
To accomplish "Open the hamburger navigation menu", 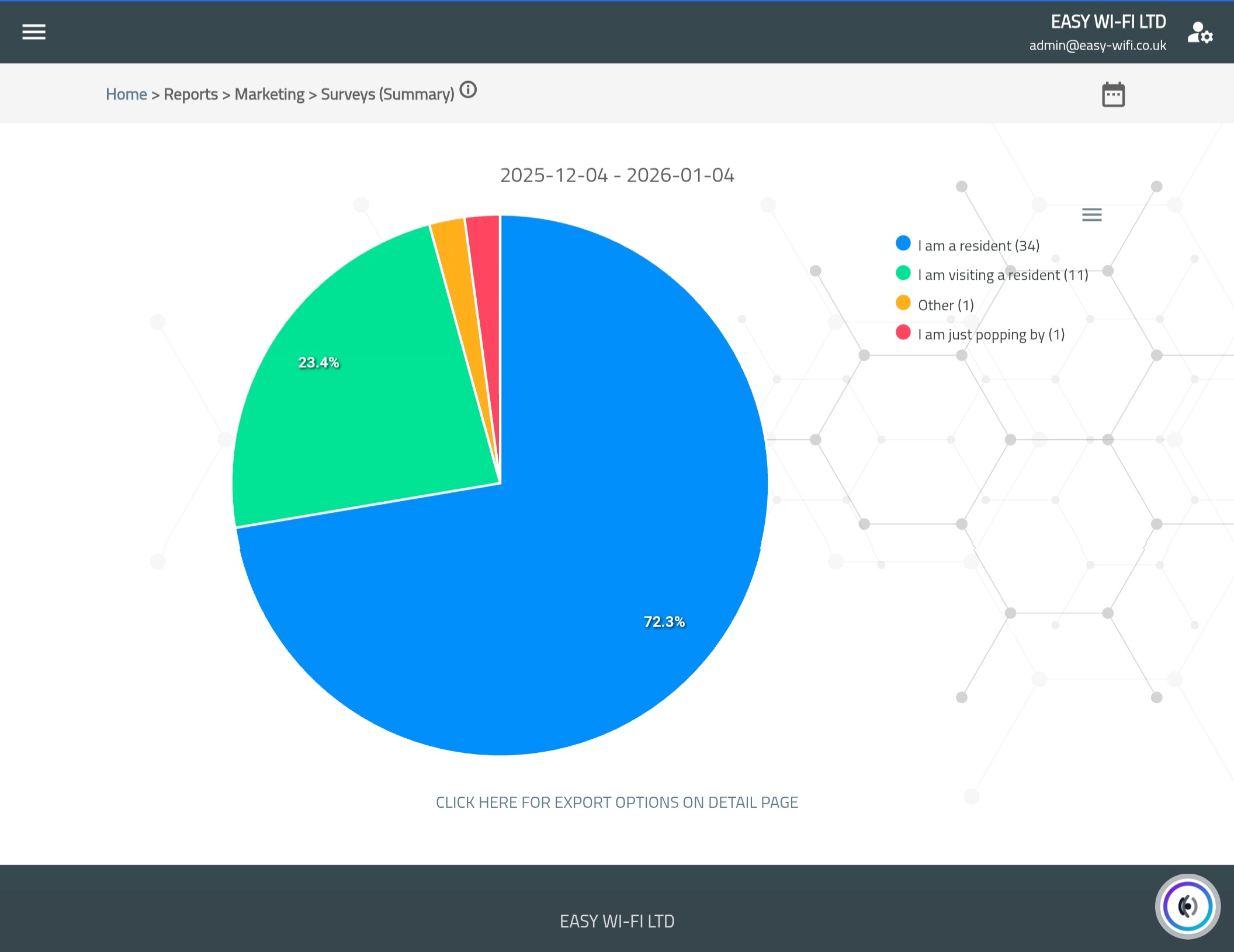I will [x=34, y=32].
